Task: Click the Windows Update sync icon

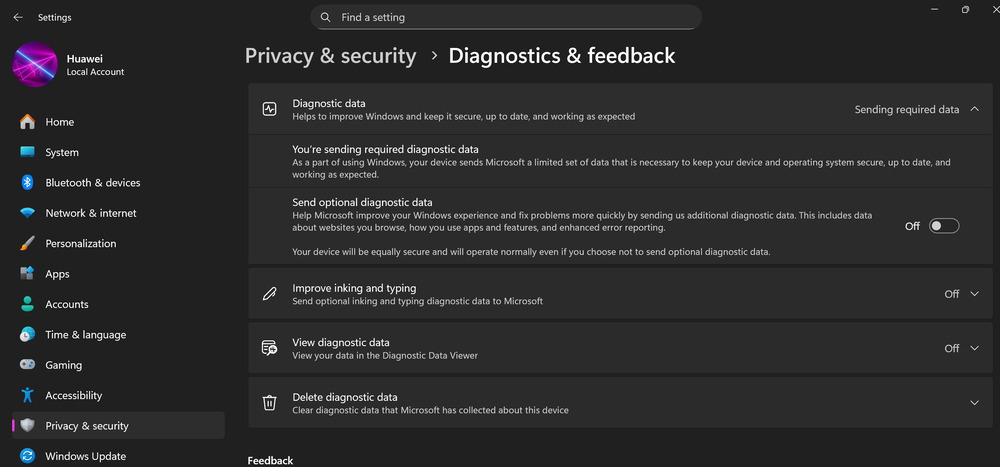Action: [27, 456]
